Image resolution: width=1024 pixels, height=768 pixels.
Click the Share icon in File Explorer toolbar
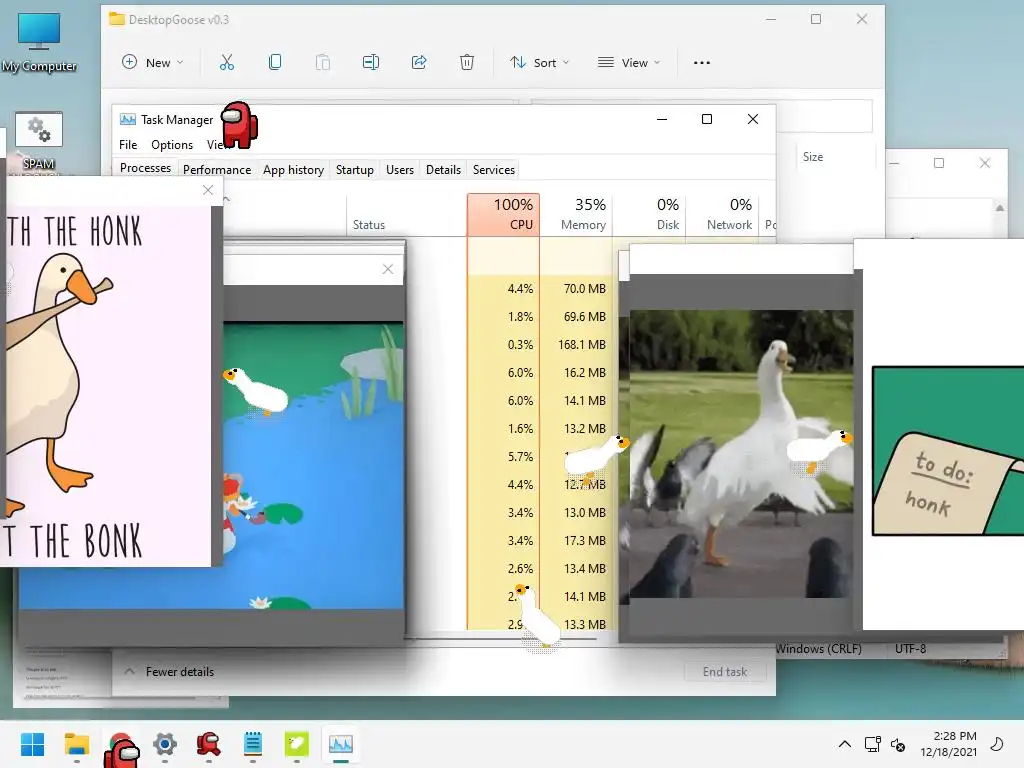tap(419, 63)
